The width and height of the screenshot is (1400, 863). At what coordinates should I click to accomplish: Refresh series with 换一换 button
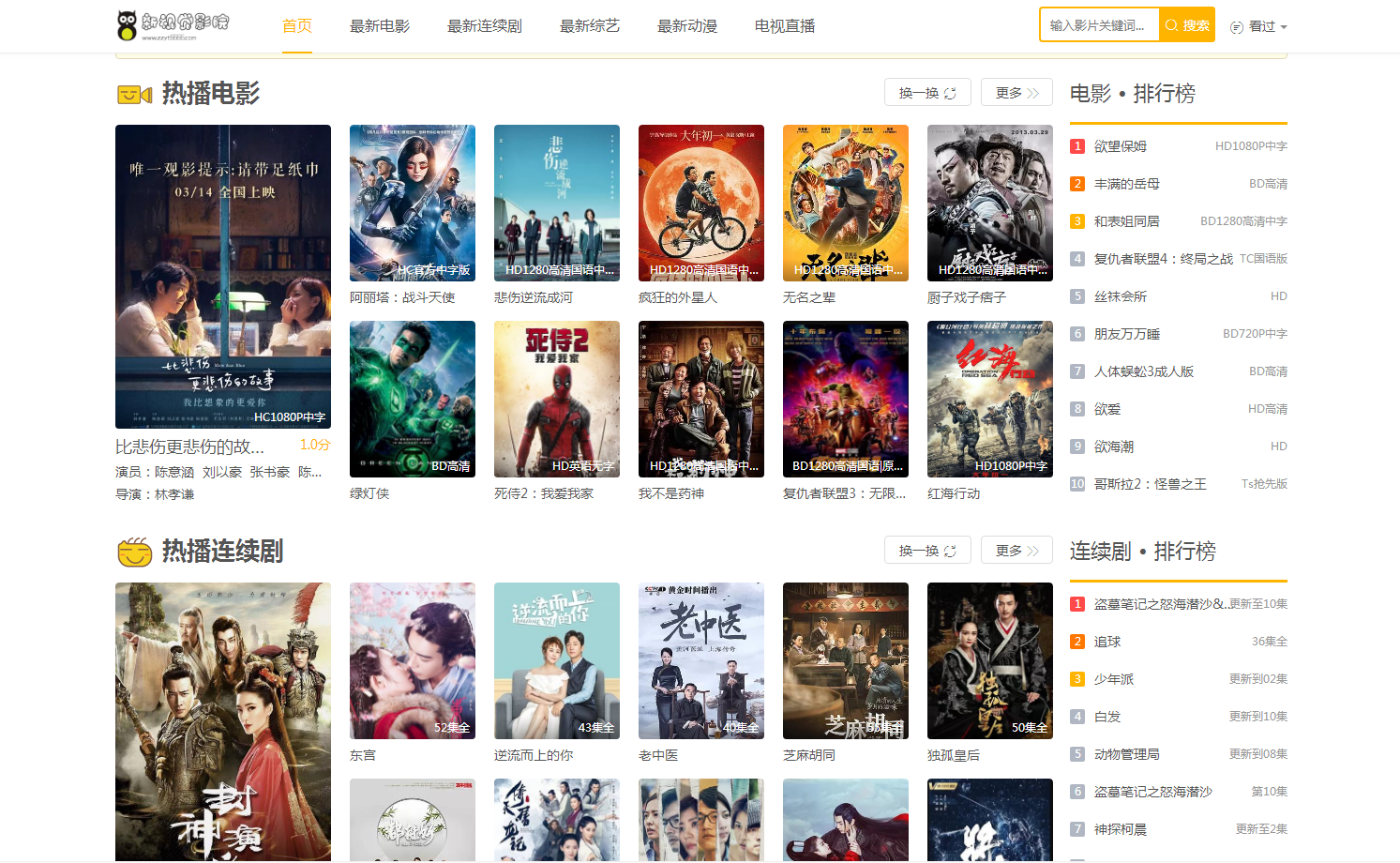tap(927, 551)
